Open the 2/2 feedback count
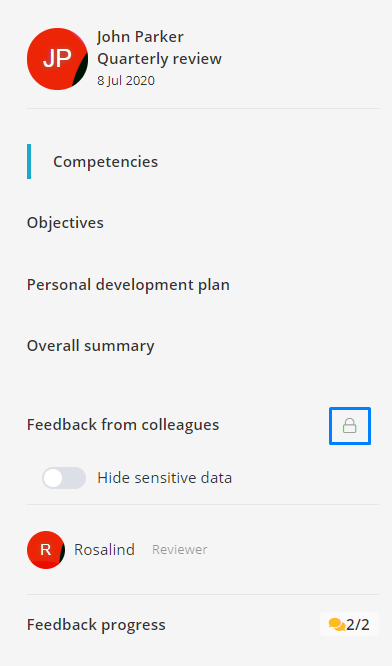Image resolution: width=392 pixels, height=666 pixels. [x=358, y=625]
